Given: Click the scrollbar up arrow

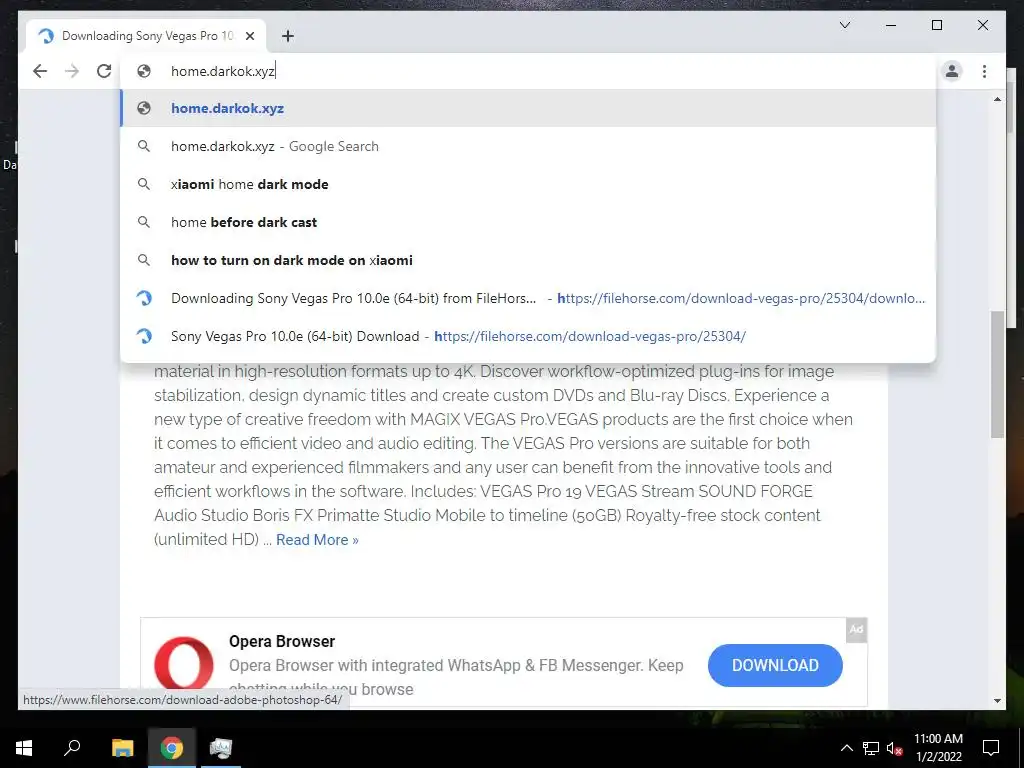Looking at the screenshot, I should (997, 99).
